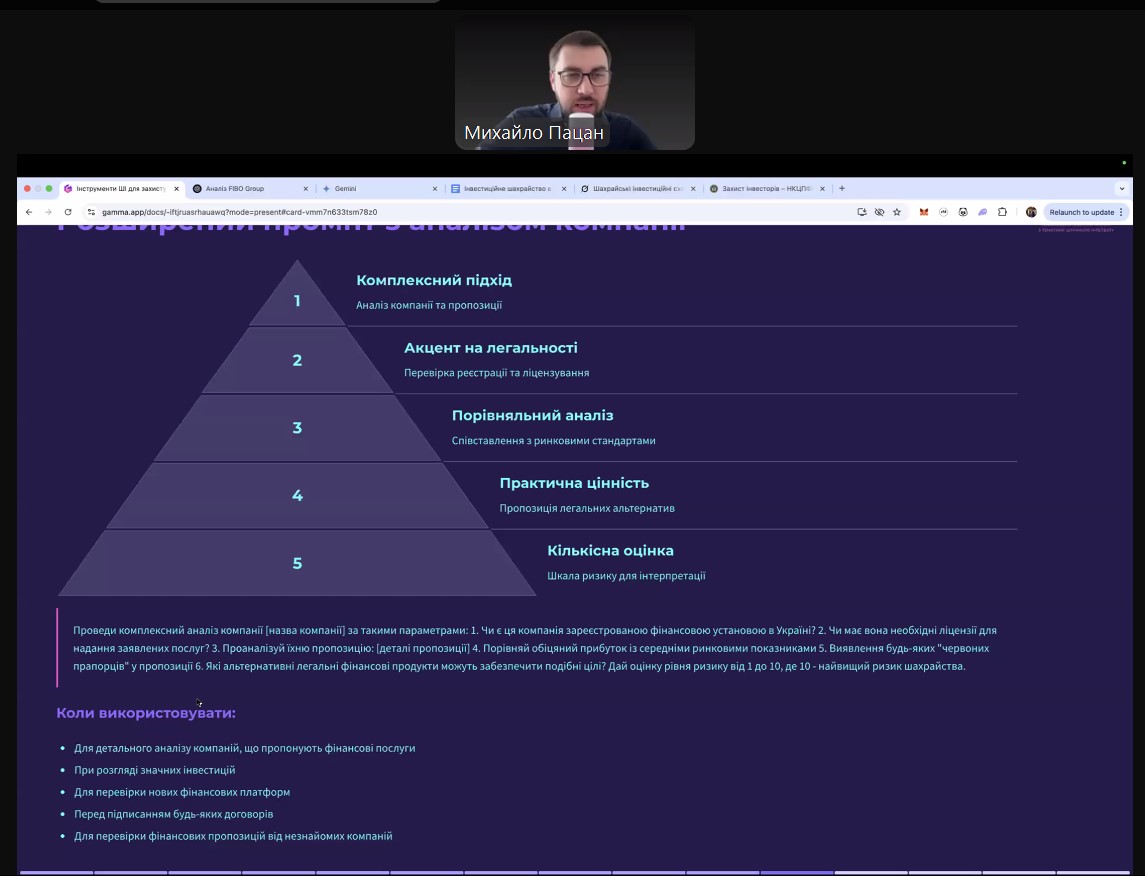Click text Аналіз компанії та пропозиції

[x=429, y=305]
